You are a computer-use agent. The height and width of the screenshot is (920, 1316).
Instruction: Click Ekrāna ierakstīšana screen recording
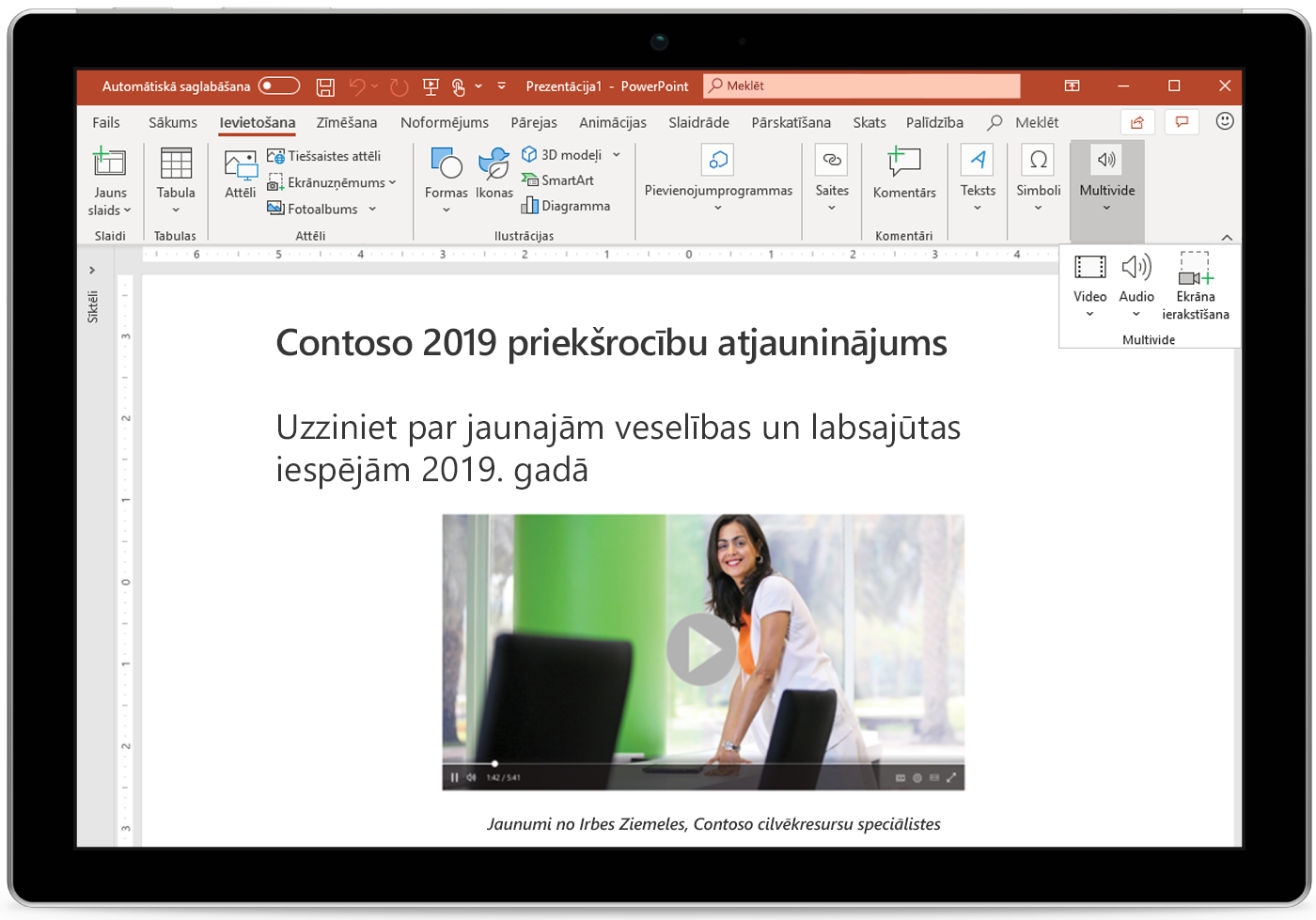[1195, 286]
